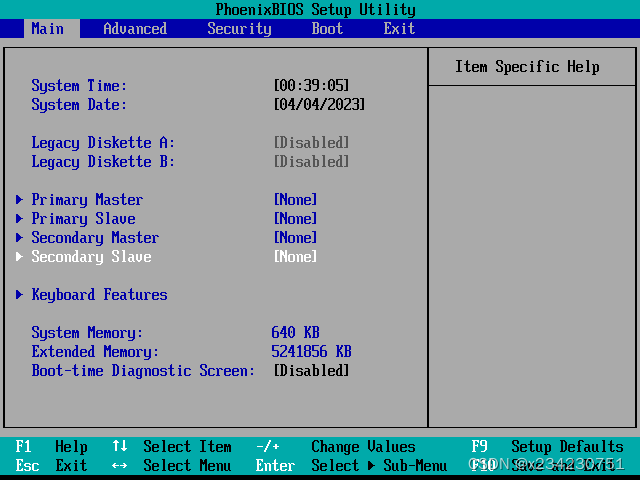Switch to the Boot tab

[x=327, y=29]
